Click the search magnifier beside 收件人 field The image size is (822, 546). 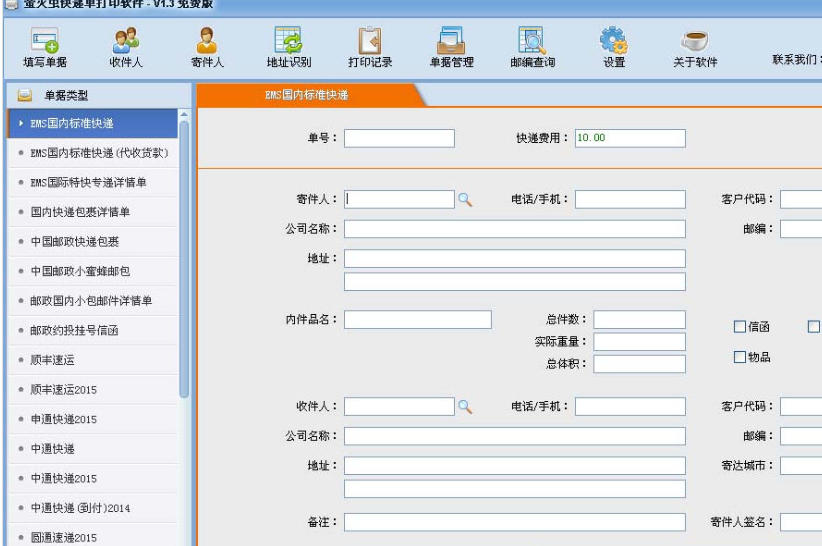pos(465,407)
